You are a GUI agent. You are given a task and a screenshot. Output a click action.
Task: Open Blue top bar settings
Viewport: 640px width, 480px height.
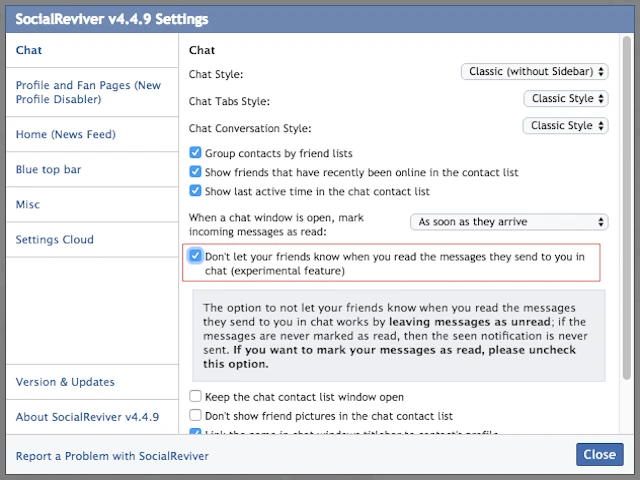click(x=49, y=170)
